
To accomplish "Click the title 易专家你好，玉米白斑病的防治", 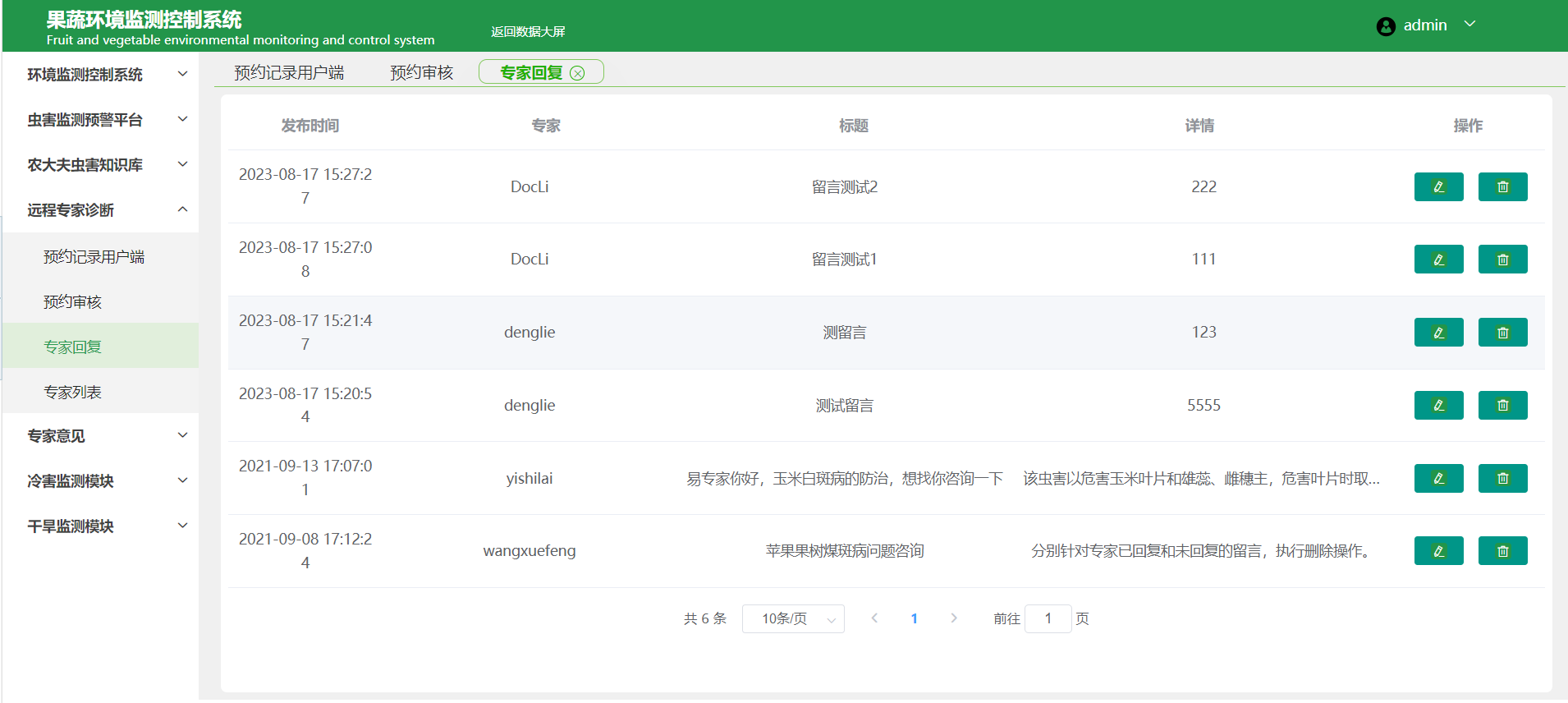I will click(x=845, y=478).
